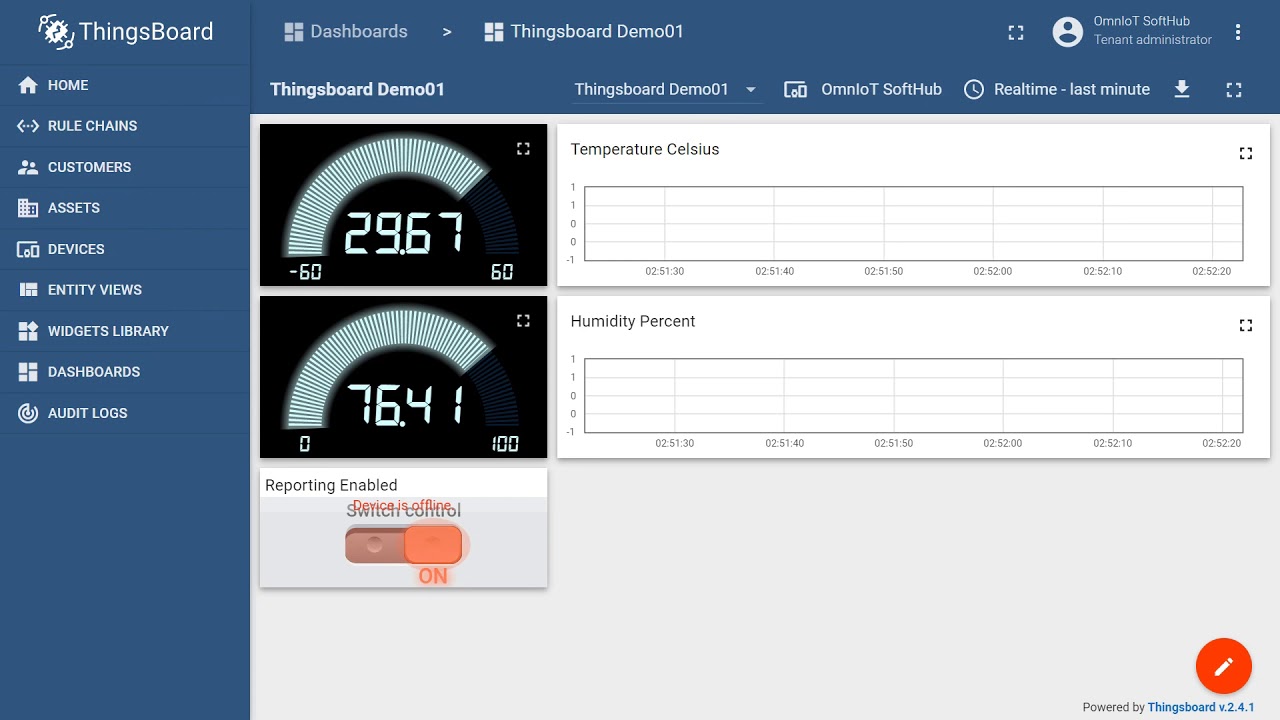Viewport: 1280px width, 720px height.
Task: Fullscreen the temperature gauge widget
Action: (x=523, y=149)
